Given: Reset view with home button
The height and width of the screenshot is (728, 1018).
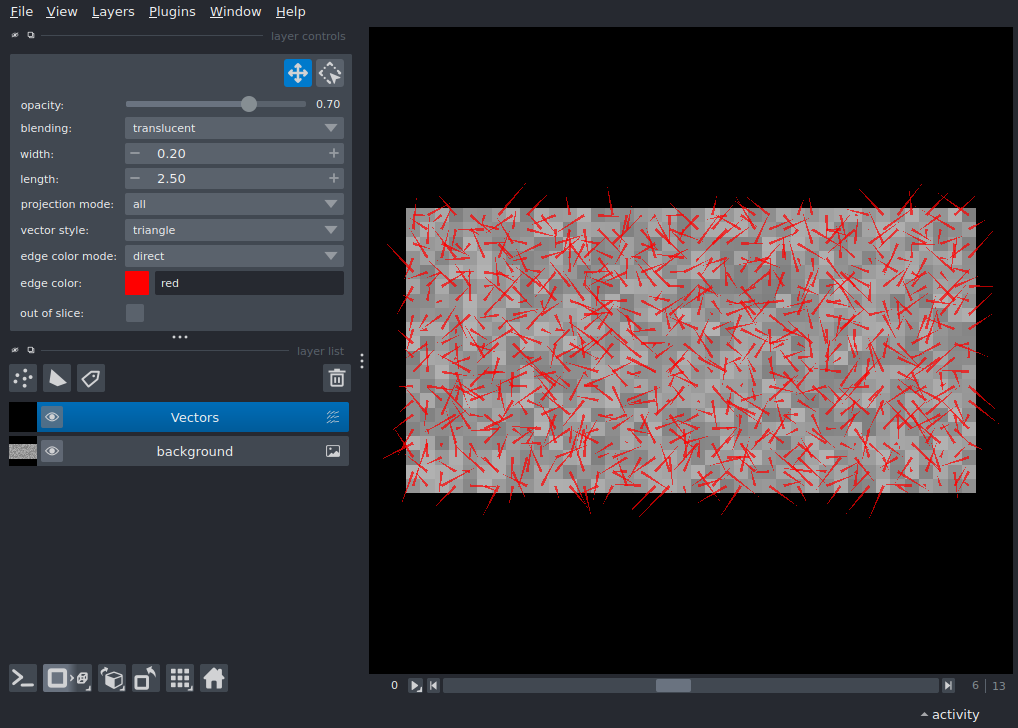Looking at the screenshot, I should pos(214,678).
